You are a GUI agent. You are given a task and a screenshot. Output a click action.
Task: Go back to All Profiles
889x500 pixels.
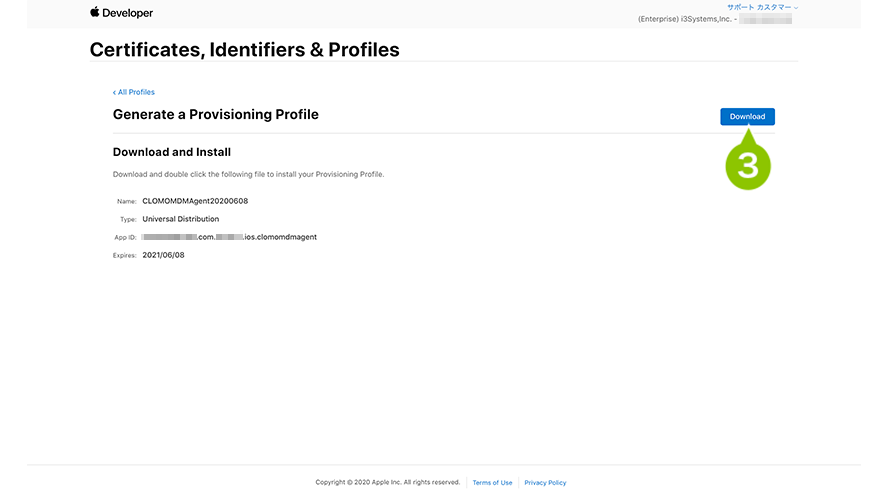pyautogui.click(x=134, y=92)
